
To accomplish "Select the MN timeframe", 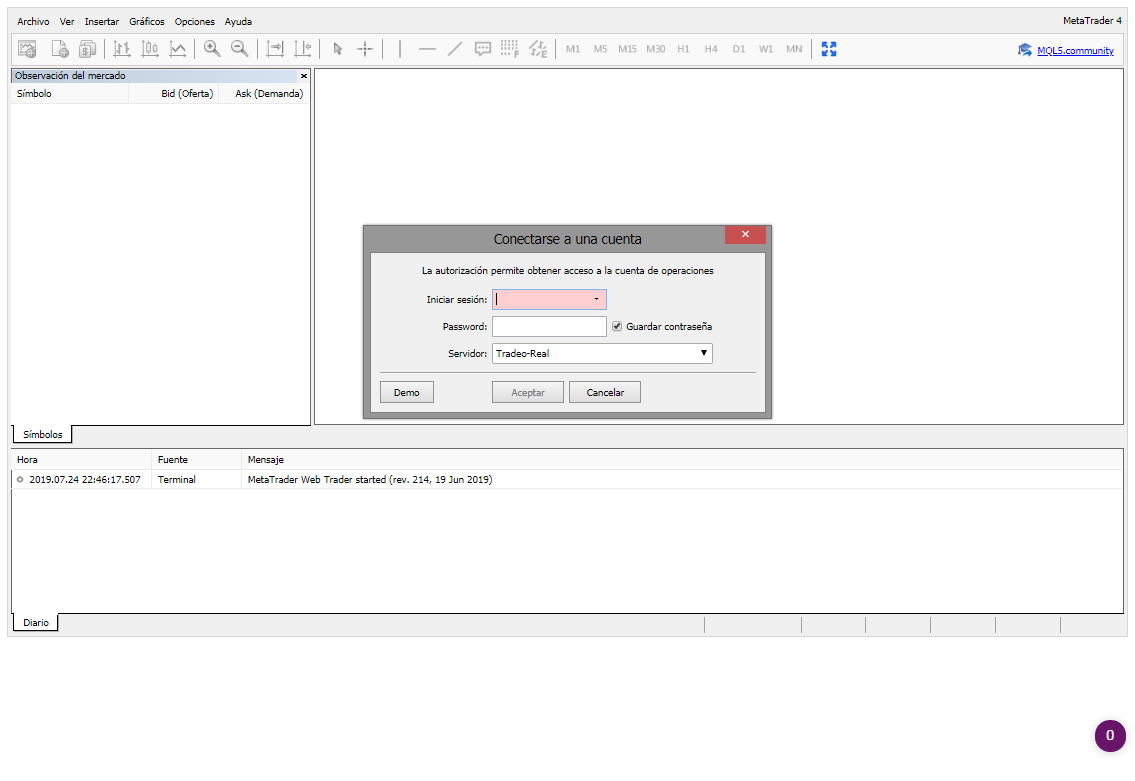I will point(794,49).
